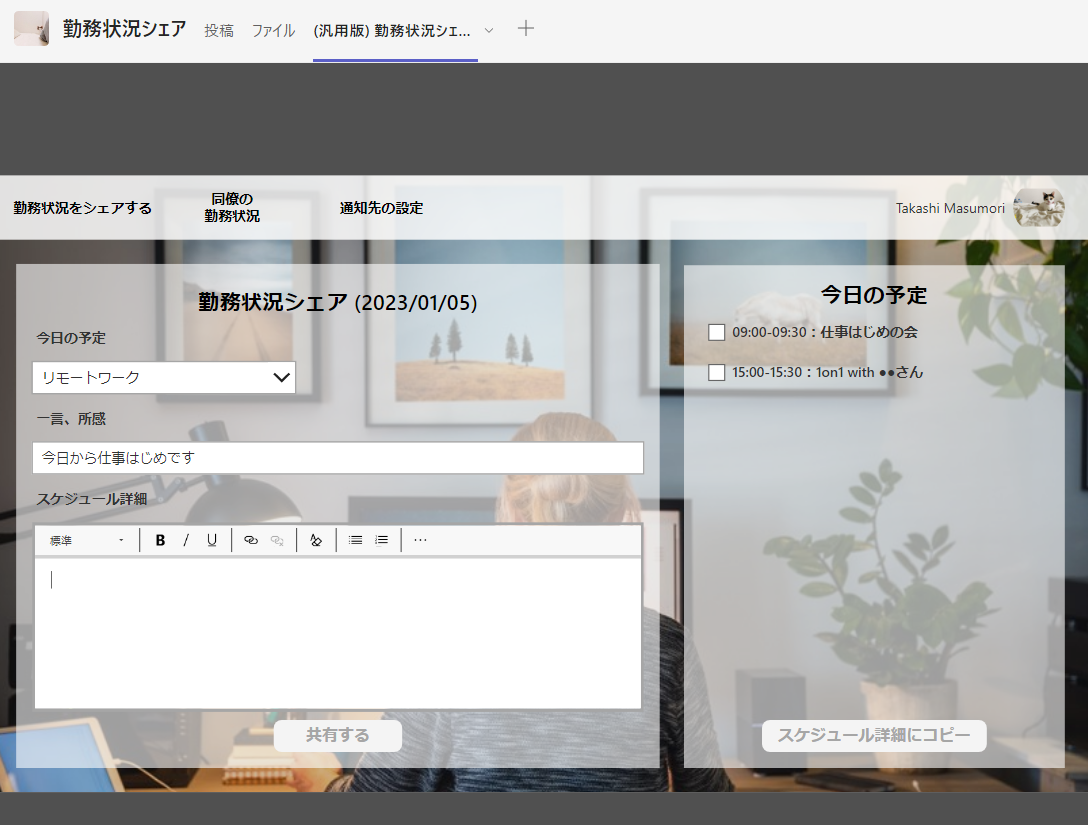Toggle italic formatting in the editor
1088x825 pixels.
click(x=186, y=540)
